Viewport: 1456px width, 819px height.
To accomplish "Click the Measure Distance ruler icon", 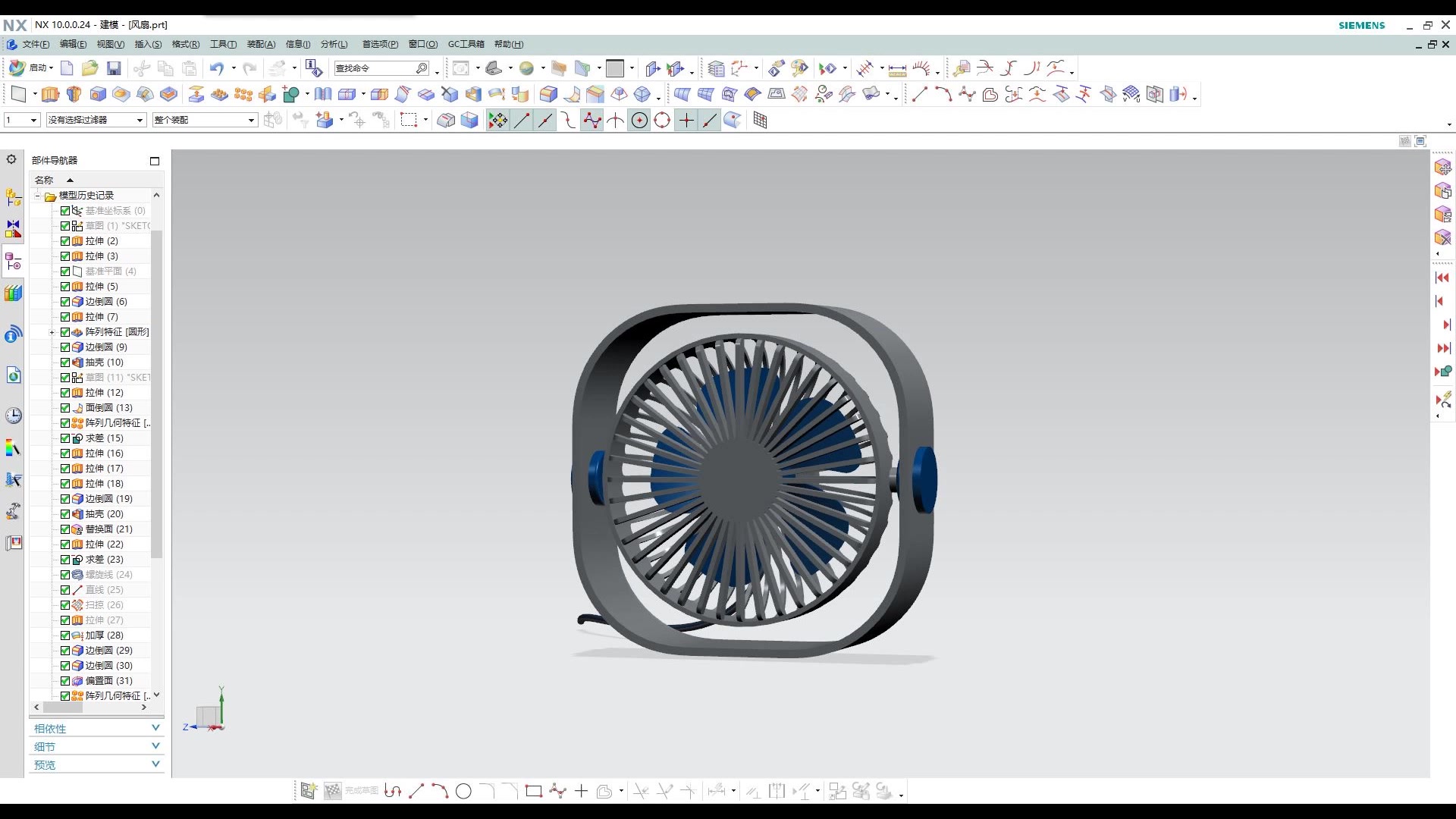I will point(897,69).
